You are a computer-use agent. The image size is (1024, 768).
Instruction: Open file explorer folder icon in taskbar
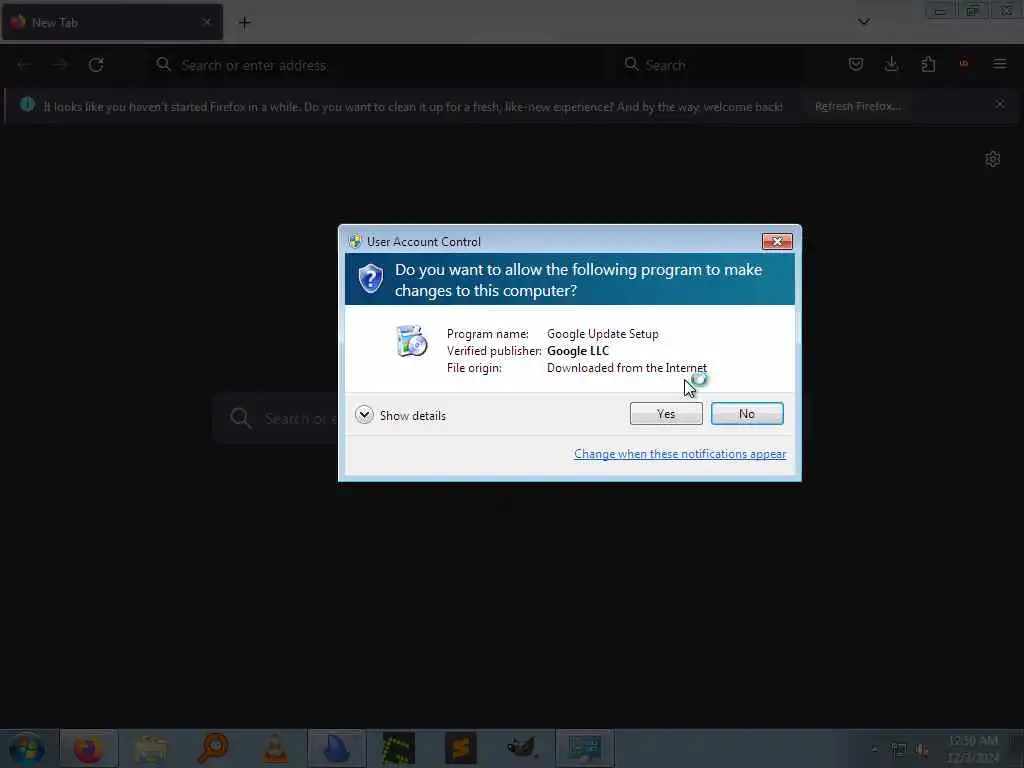point(151,749)
